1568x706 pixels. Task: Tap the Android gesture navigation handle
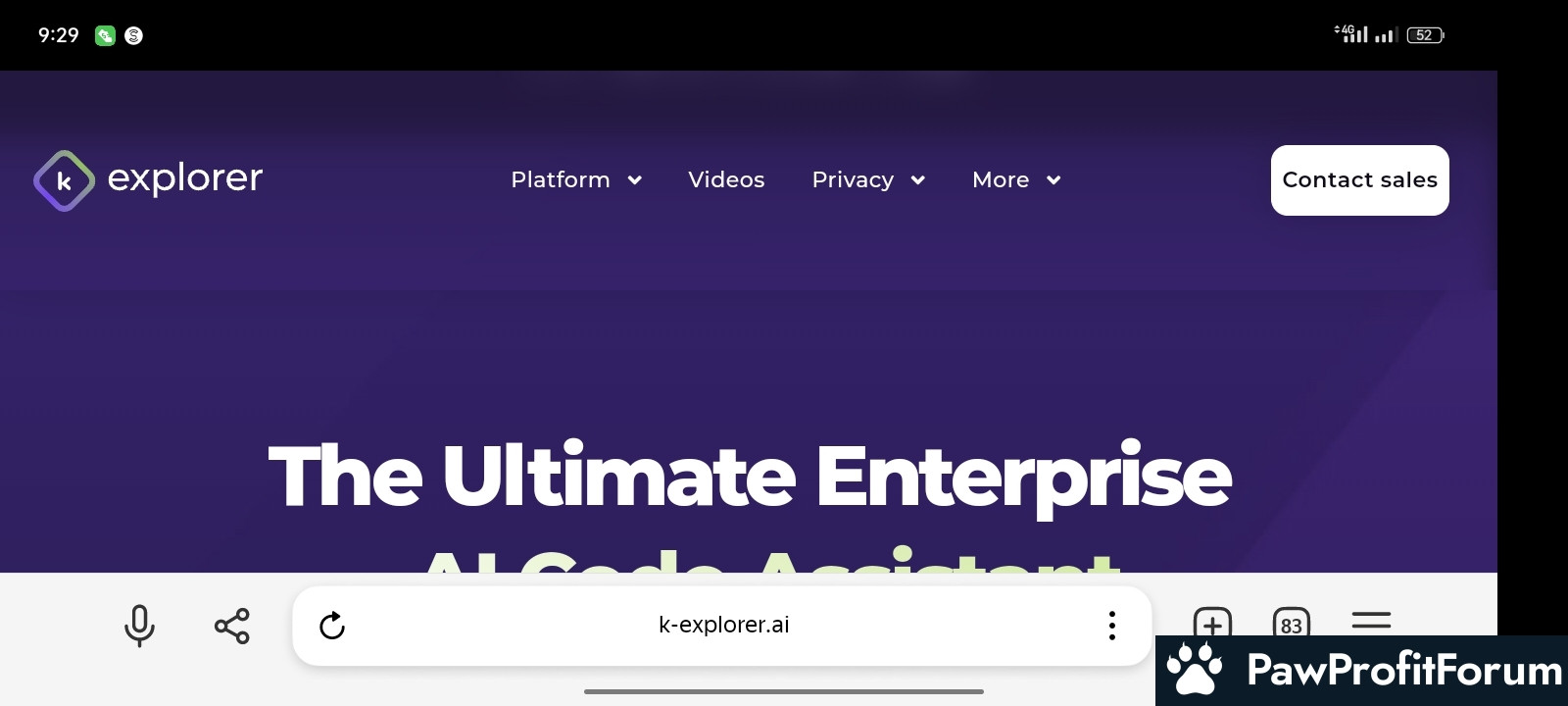point(784,691)
